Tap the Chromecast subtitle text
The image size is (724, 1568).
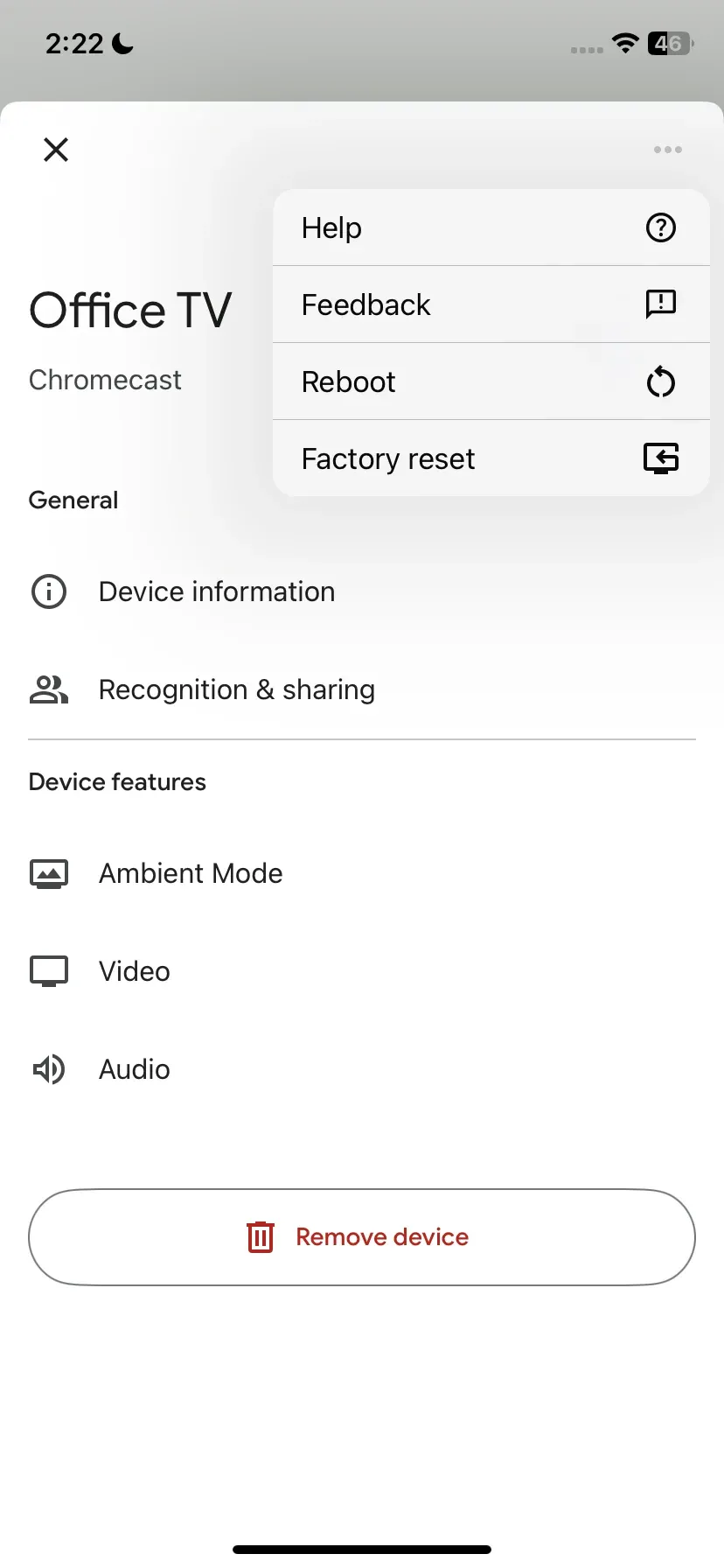click(105, 380)
